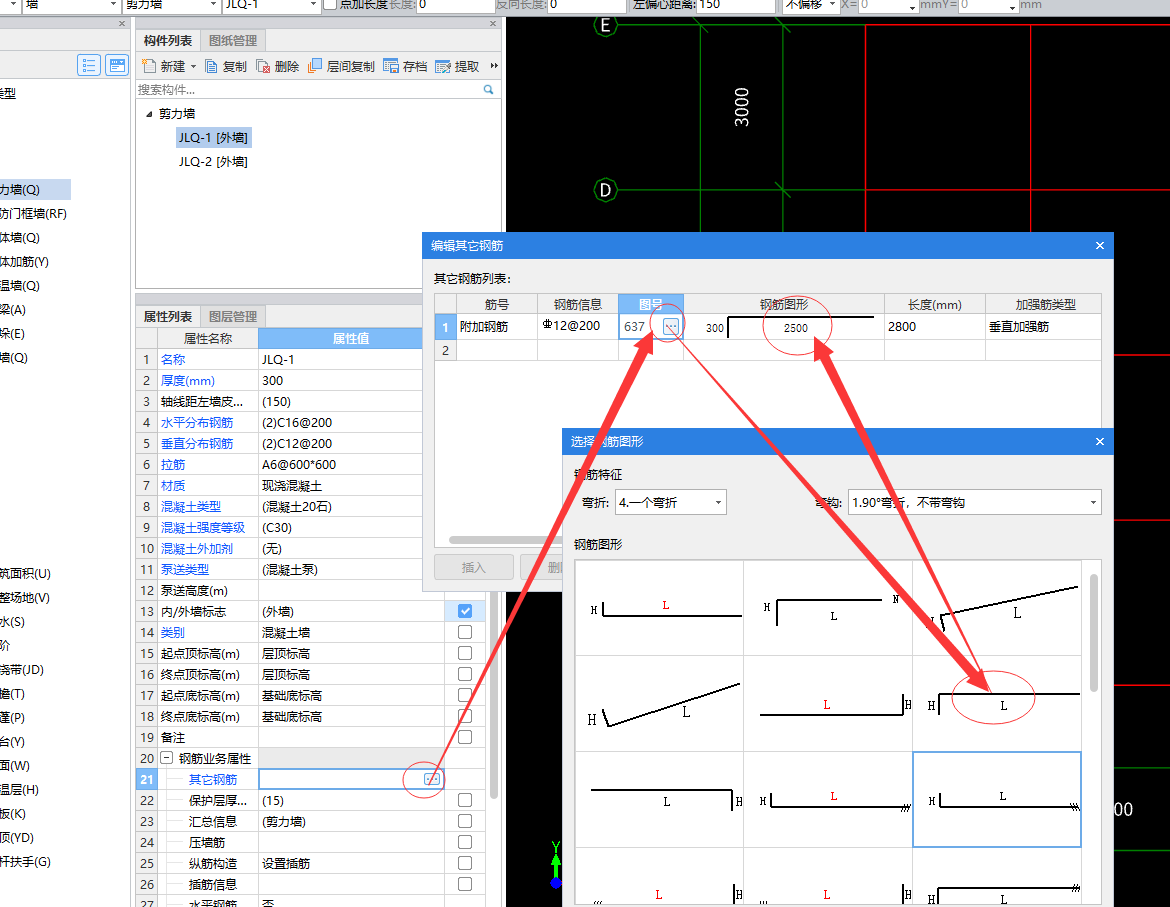The height and width of the screenshot is (907, 1170).
Task: Click the 加强筋类型 cell 垂直加强筋
Action: tap(1043, 327)
